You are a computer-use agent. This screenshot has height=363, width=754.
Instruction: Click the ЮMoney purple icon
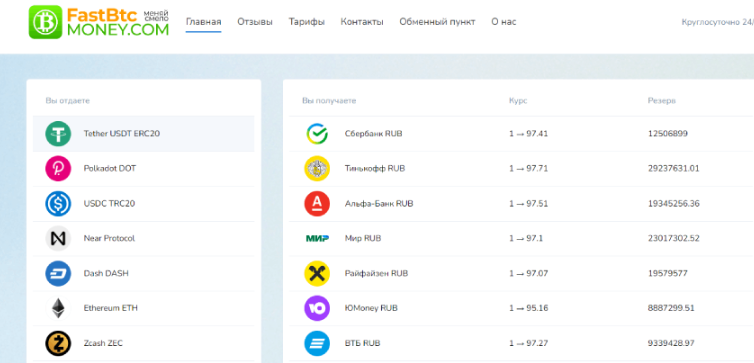click(317, 308)
